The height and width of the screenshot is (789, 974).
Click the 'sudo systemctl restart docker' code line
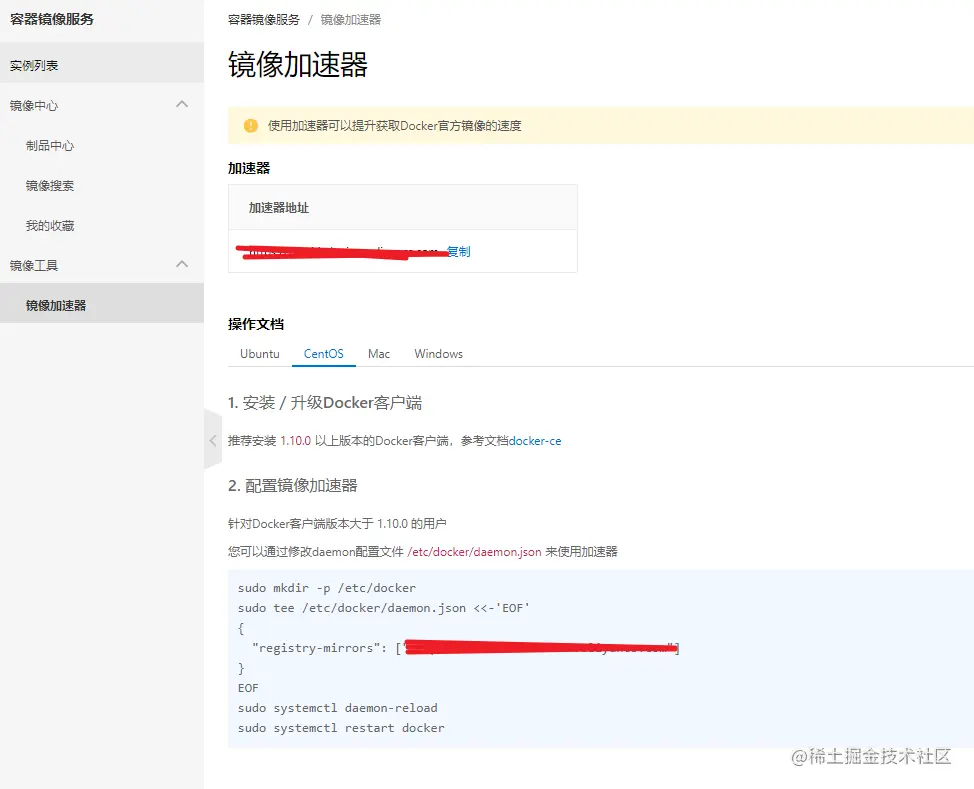click(341, 727)
